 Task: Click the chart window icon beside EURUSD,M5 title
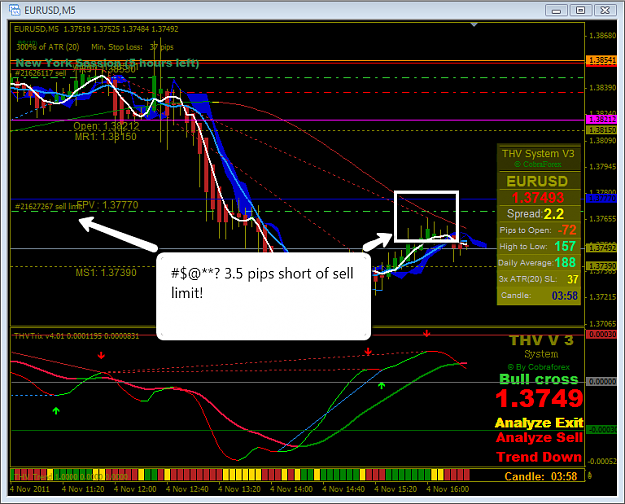click(14, 10)
